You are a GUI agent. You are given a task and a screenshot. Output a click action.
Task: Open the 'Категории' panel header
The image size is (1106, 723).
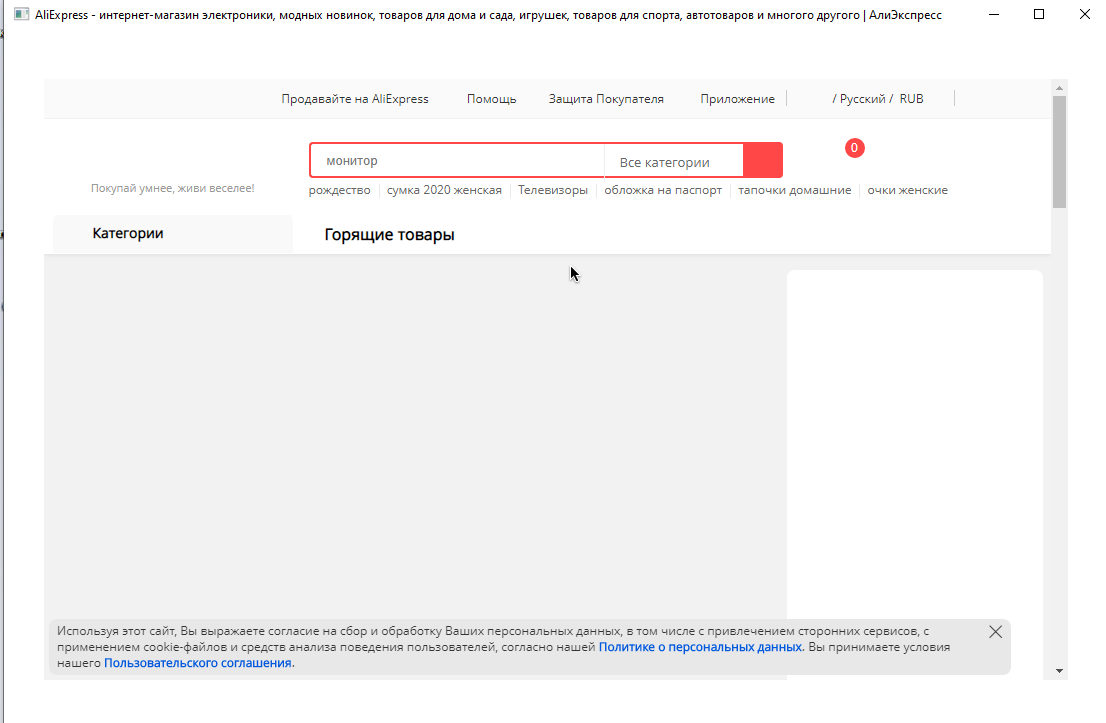[173, 233]
